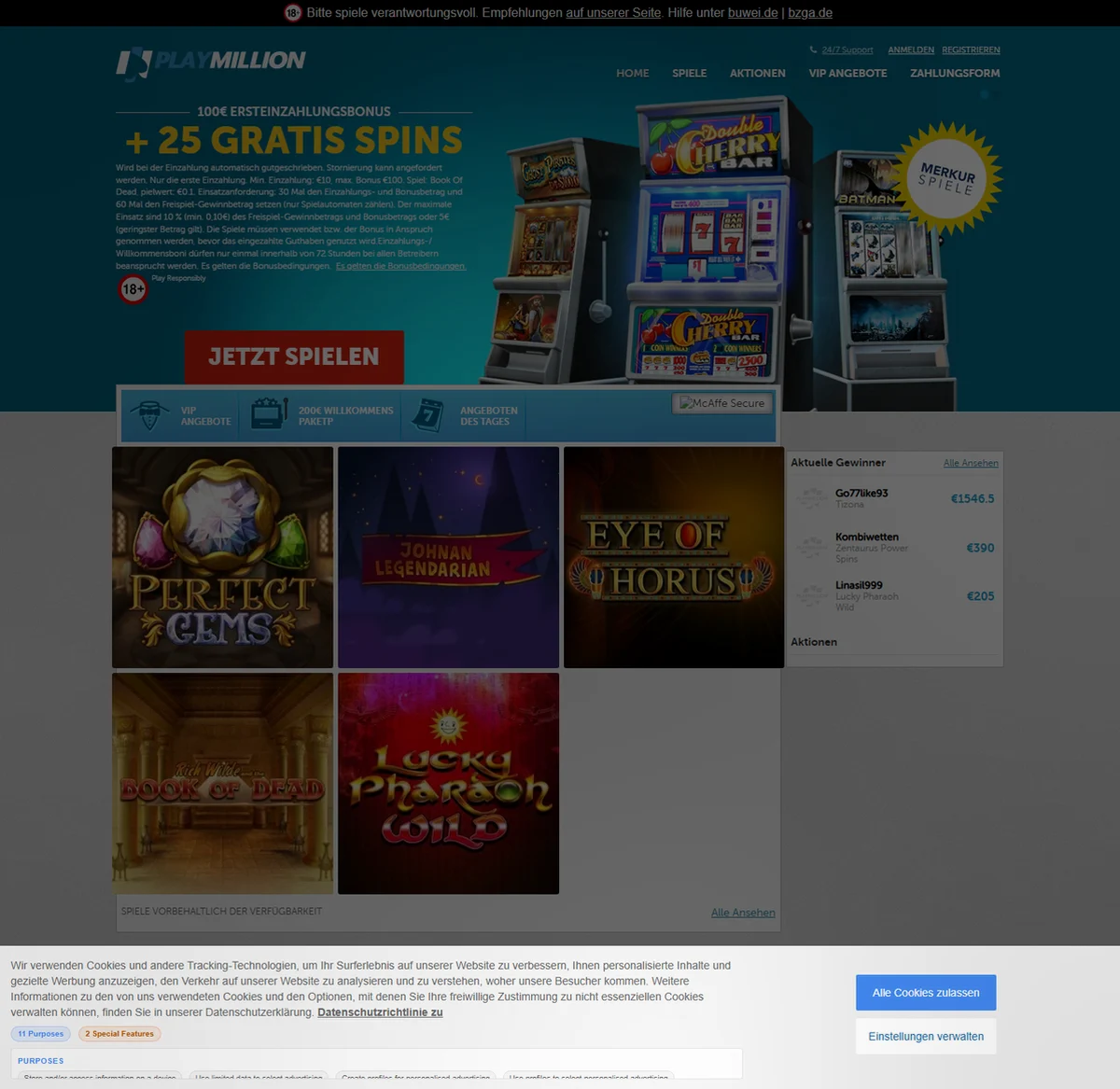Open the Perfect Gems game thumbnail
The height and width of the screenshot is (1089, 1120).
coord(222,557)
